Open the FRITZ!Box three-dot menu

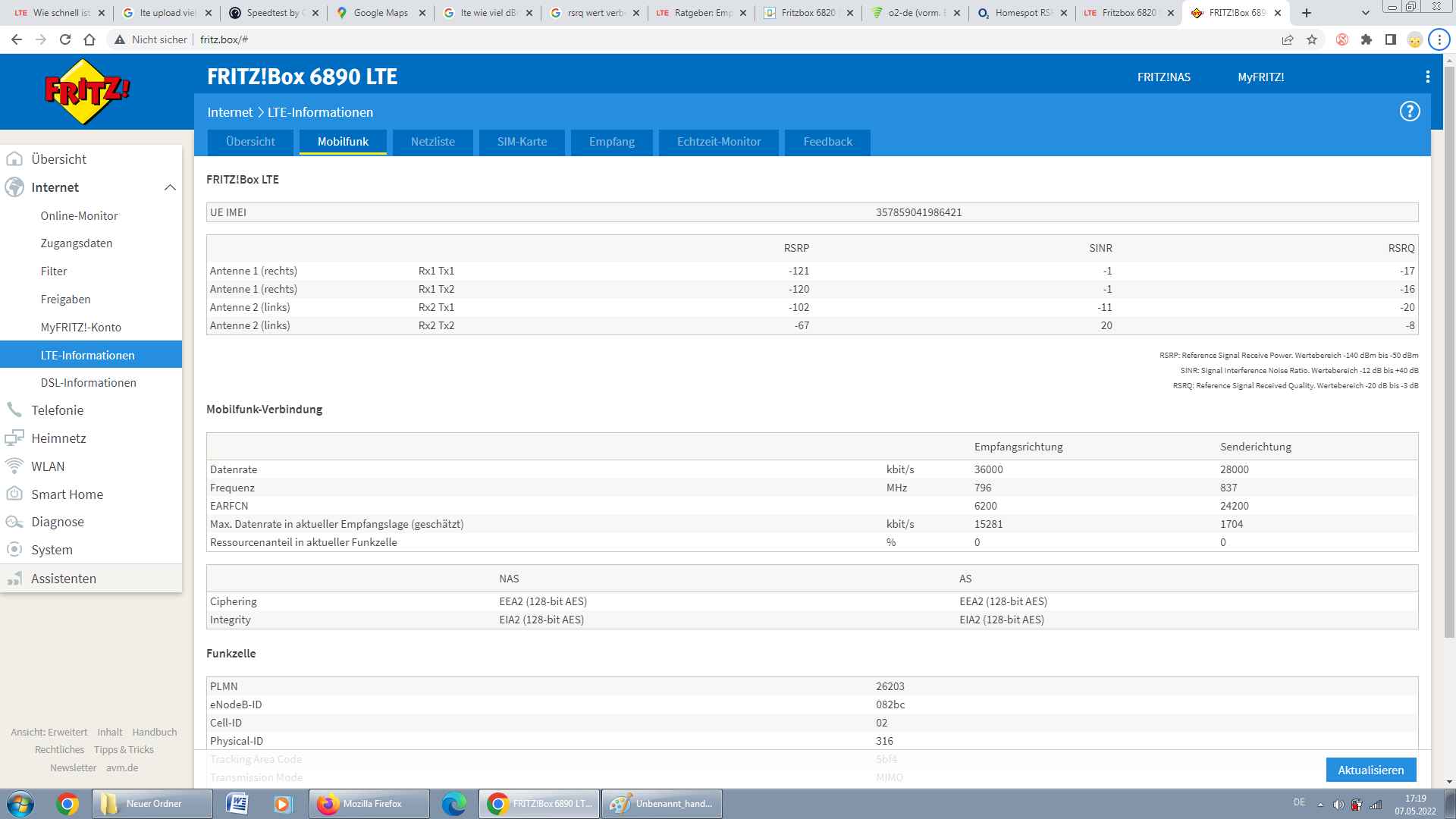(1427, 77)
